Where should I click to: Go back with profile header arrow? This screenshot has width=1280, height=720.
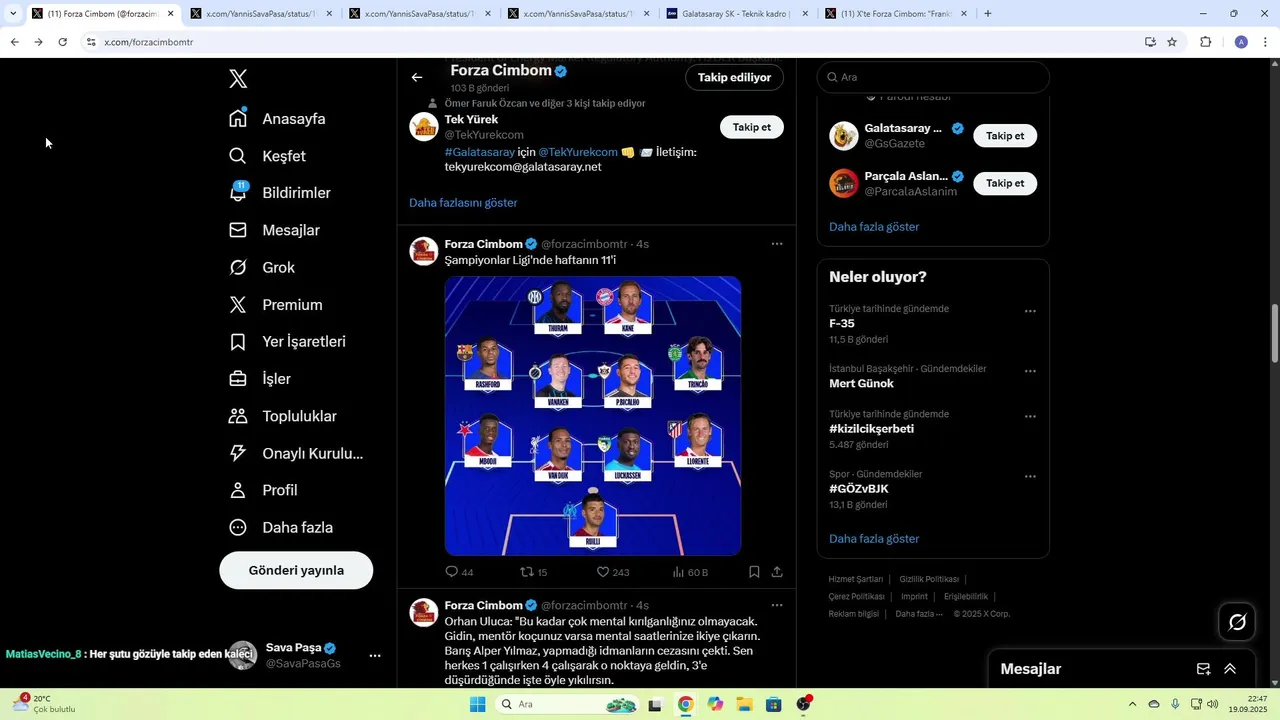pos(417,77)
